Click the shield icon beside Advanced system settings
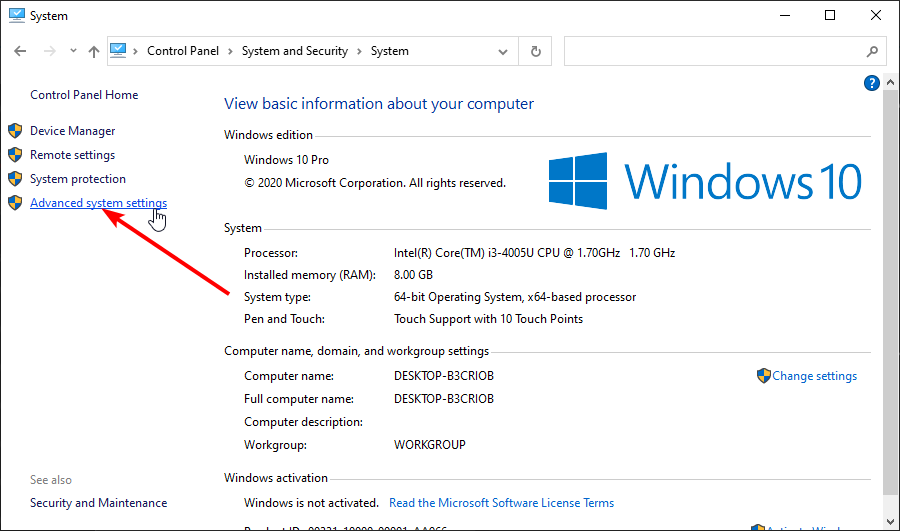 (15, 203)
